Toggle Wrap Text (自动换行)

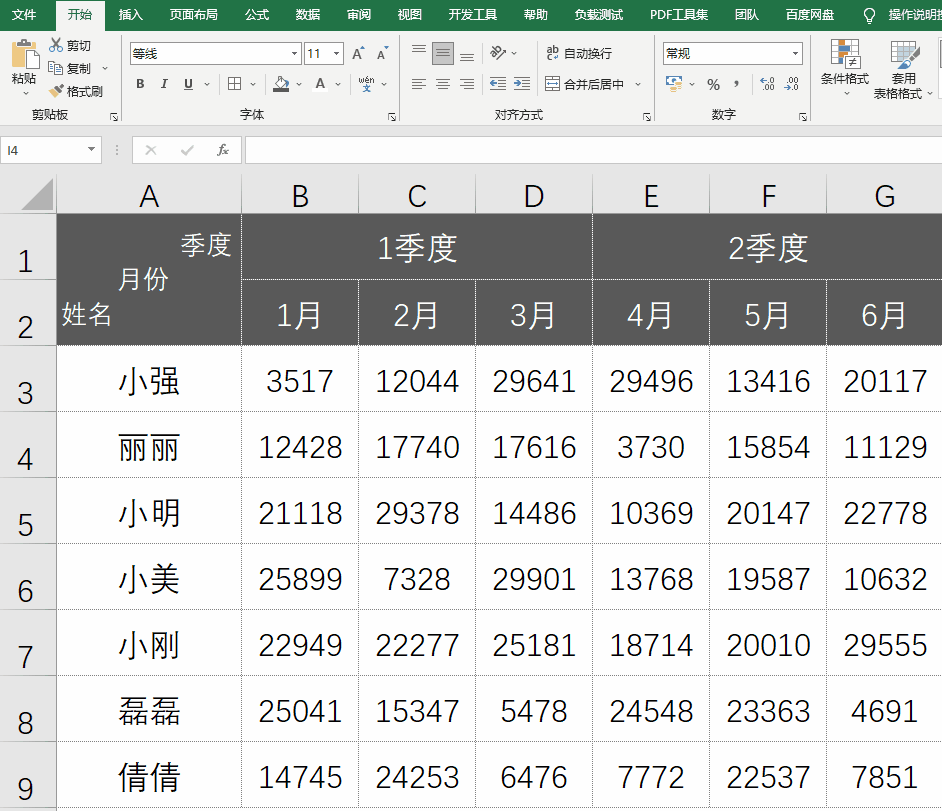tap(579, 53)
